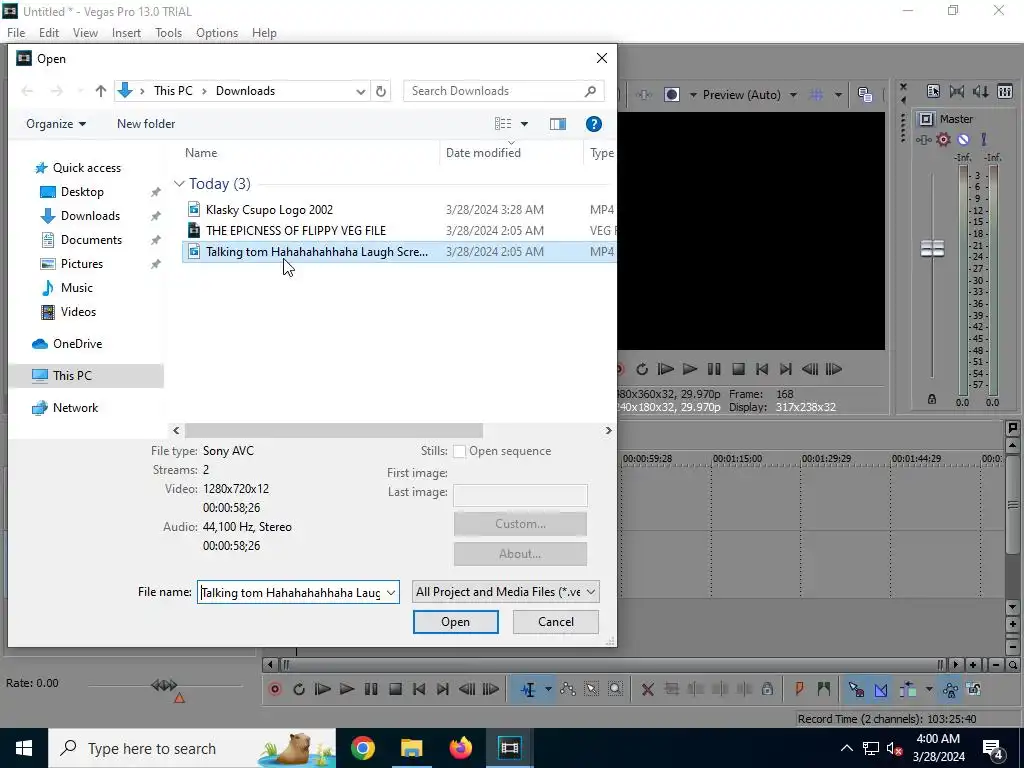
Task: Check the Open sequence checkbox
Action: pos(460,451)
